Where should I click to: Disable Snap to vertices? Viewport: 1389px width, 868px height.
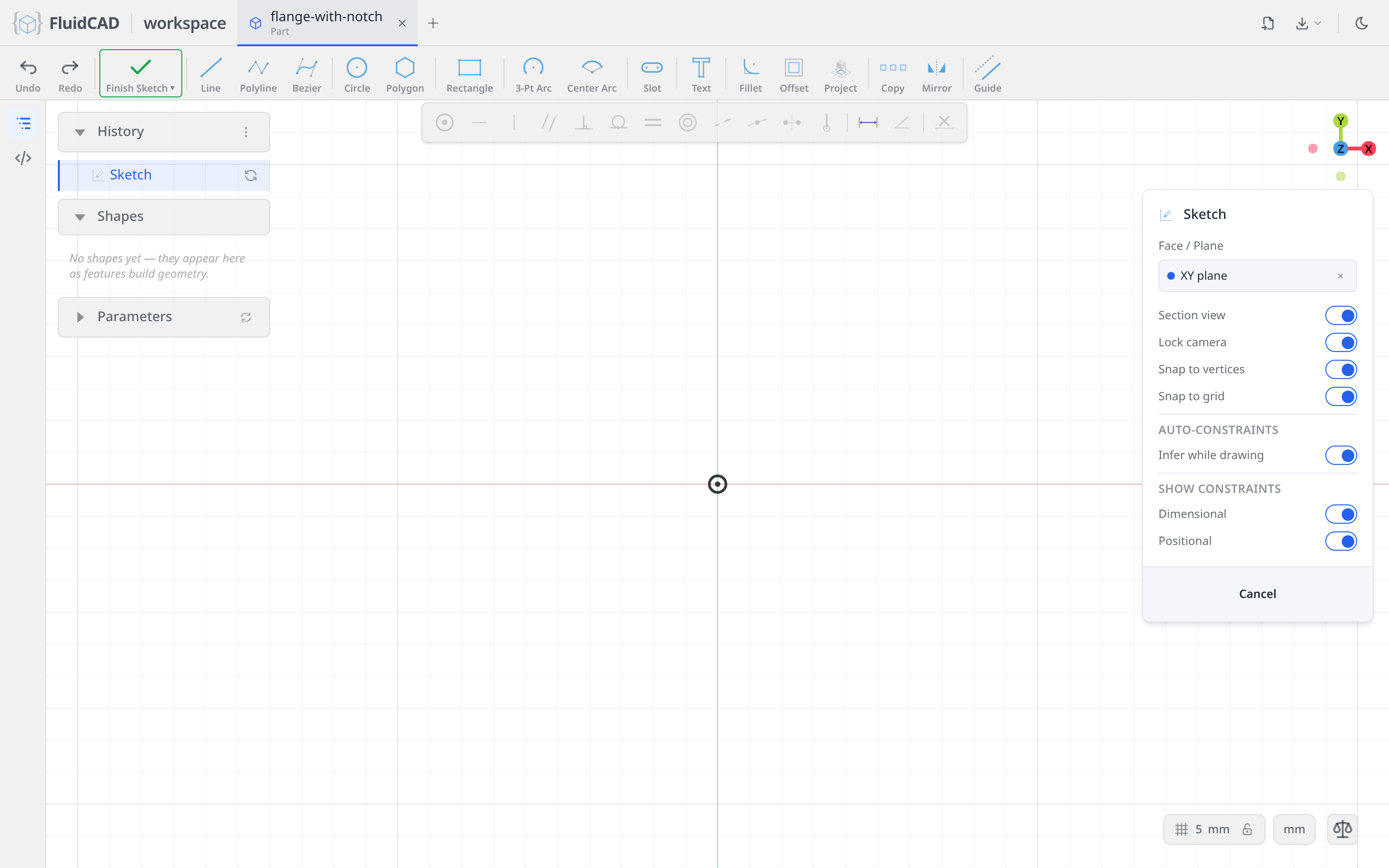pos(1341,369)
